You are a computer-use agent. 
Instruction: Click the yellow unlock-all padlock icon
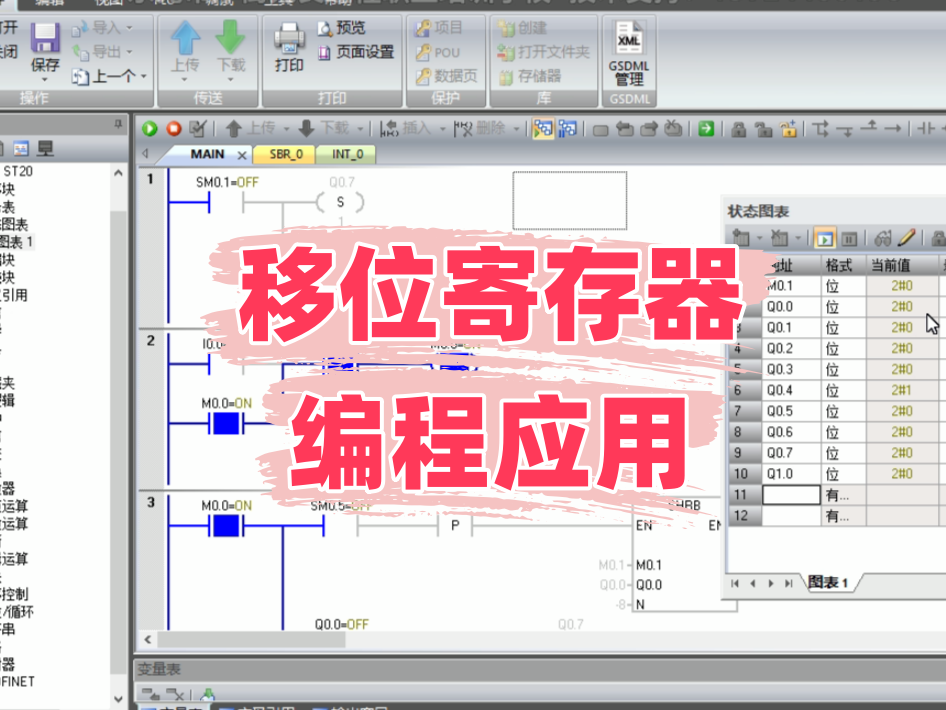[x=788, y=129]
